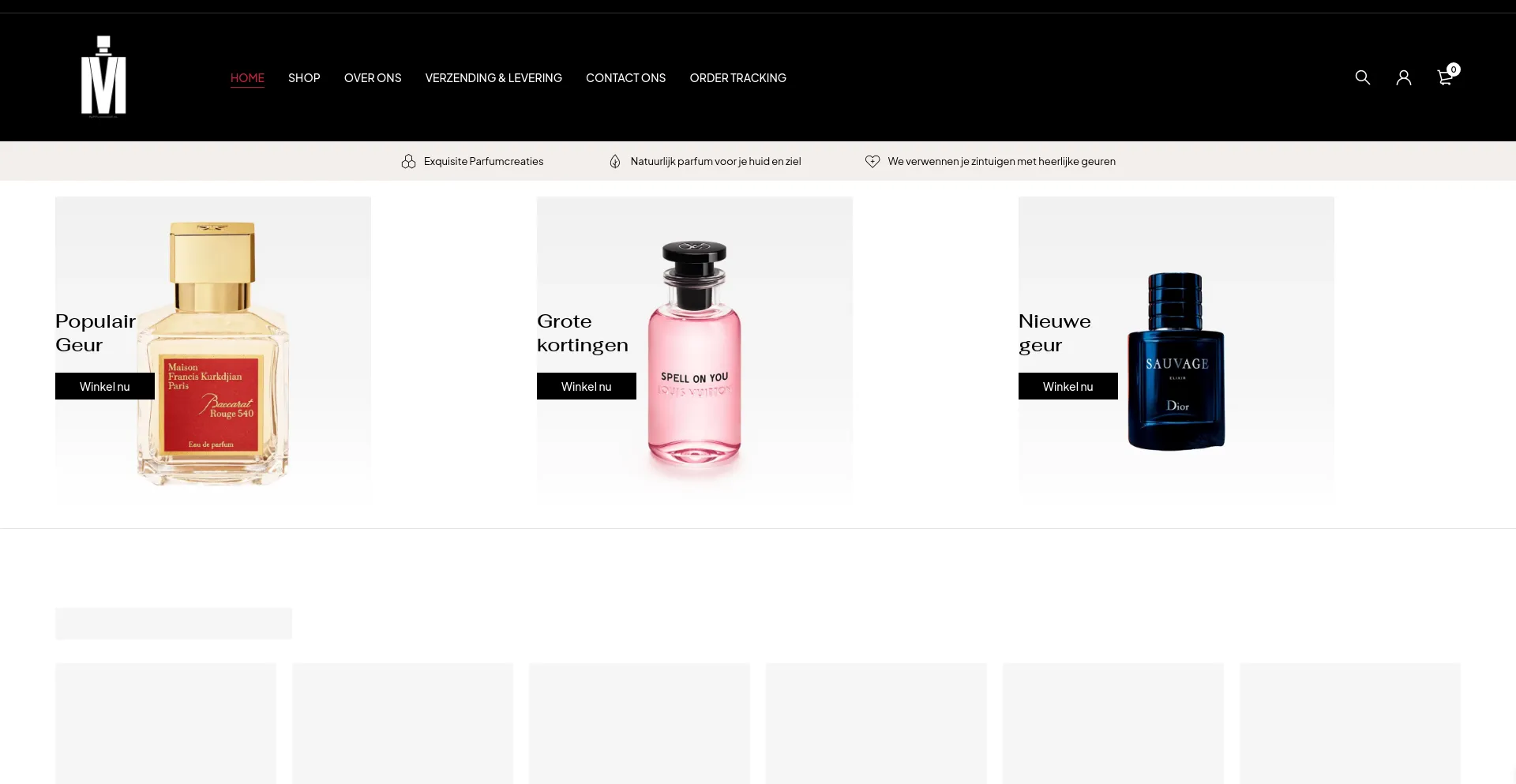Click the Spell On You bottle image

(x=695, y=353)
